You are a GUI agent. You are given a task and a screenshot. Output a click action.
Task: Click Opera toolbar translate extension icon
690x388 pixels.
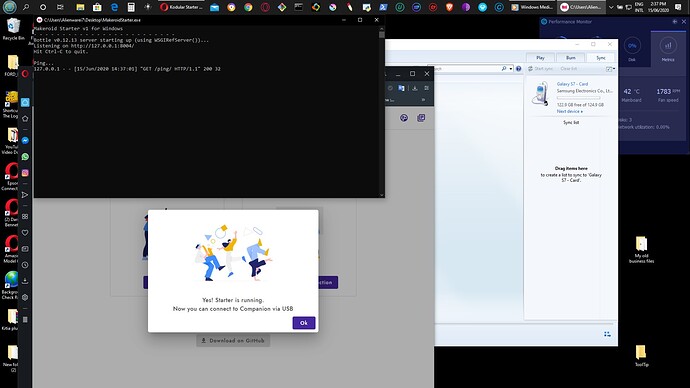401,88
